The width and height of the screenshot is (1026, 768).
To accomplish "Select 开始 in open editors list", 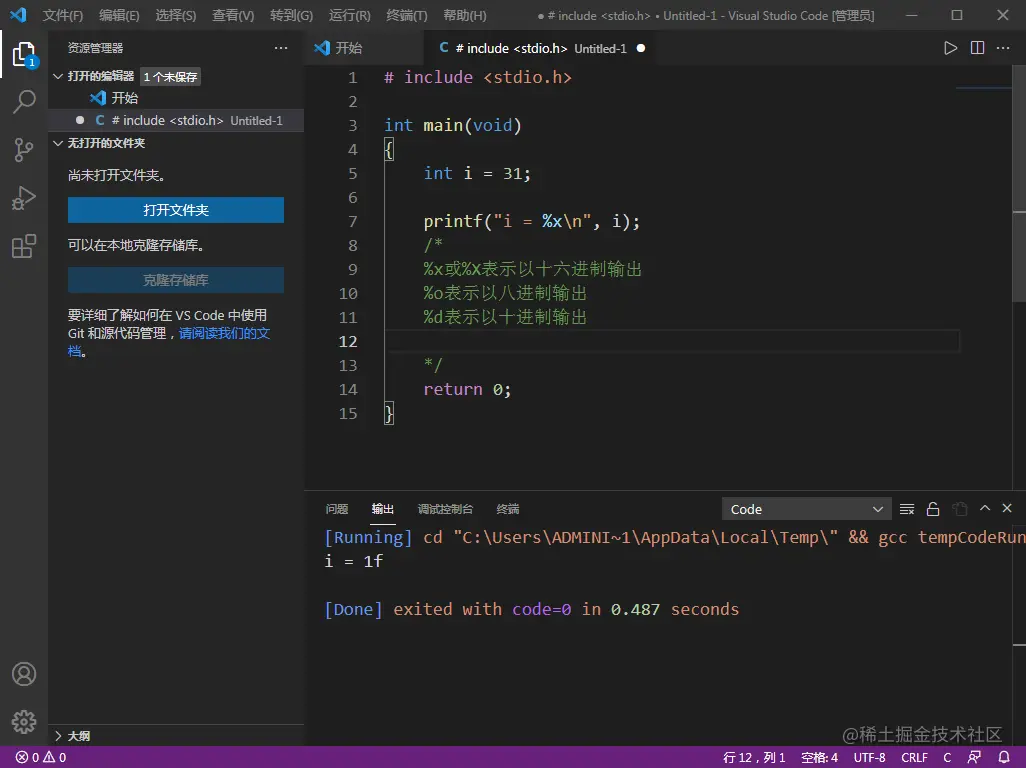I will (x=176, y=98).
